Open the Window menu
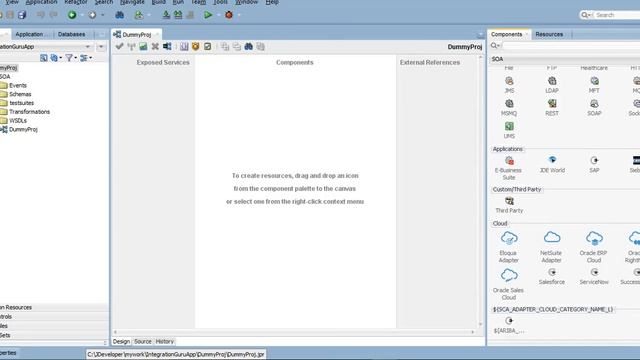 tap(247, 2)
